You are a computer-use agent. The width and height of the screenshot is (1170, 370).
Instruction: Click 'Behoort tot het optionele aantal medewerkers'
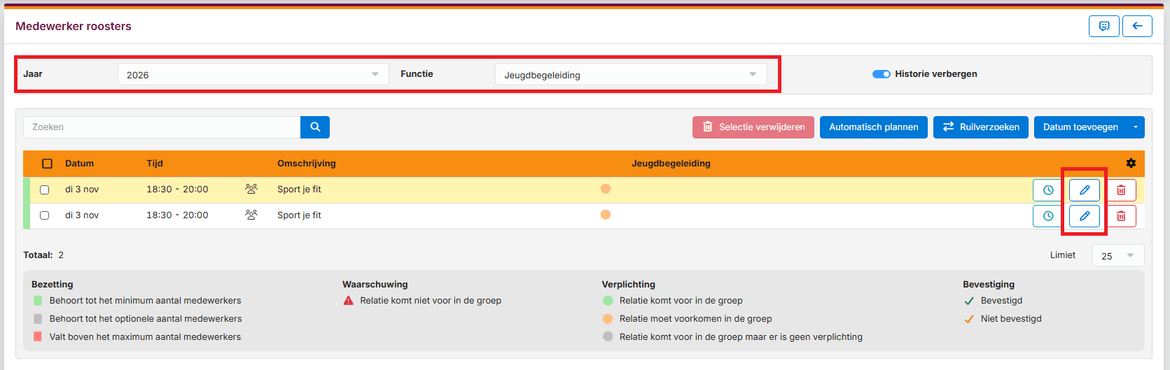(x=146, y=319)
